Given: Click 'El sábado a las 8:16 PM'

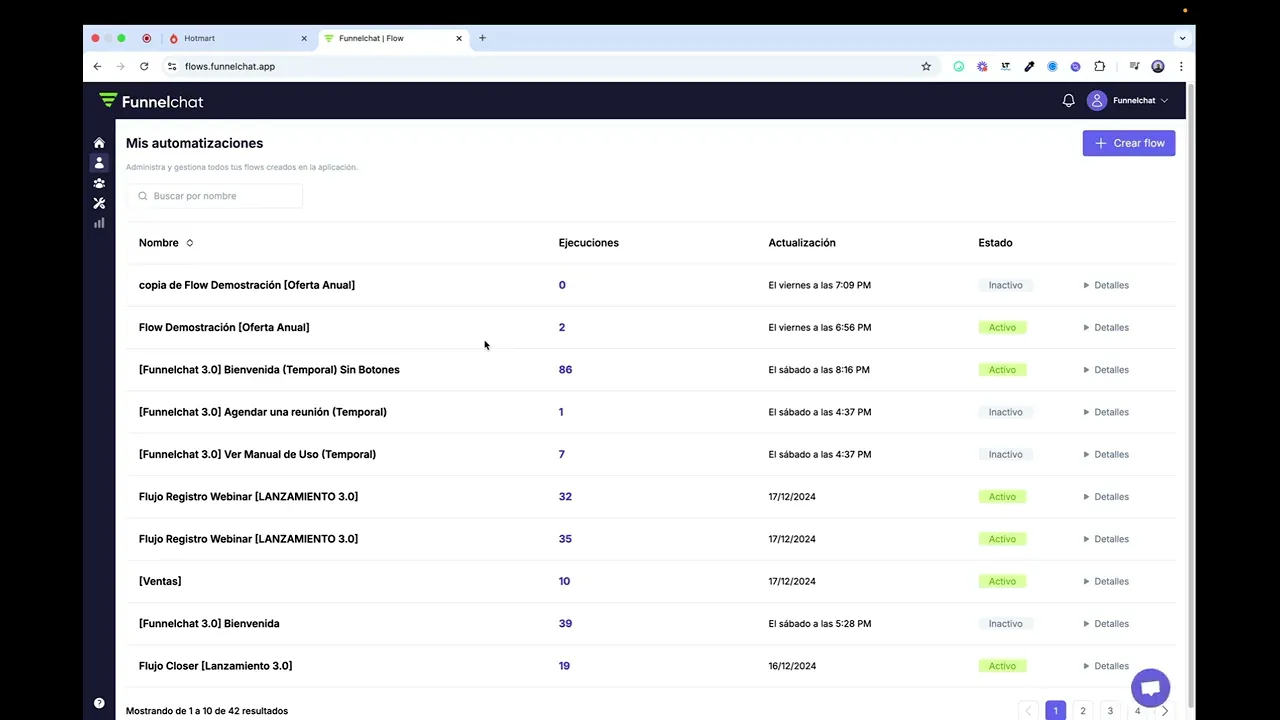Looking at the screenshot, I should (819, 370).
